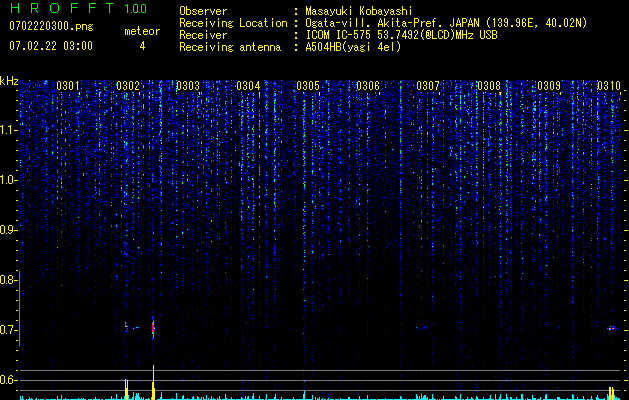629x400 pixels.
Task: Click the meteor echo just under the 0302 label
Action: click(128, 326)
